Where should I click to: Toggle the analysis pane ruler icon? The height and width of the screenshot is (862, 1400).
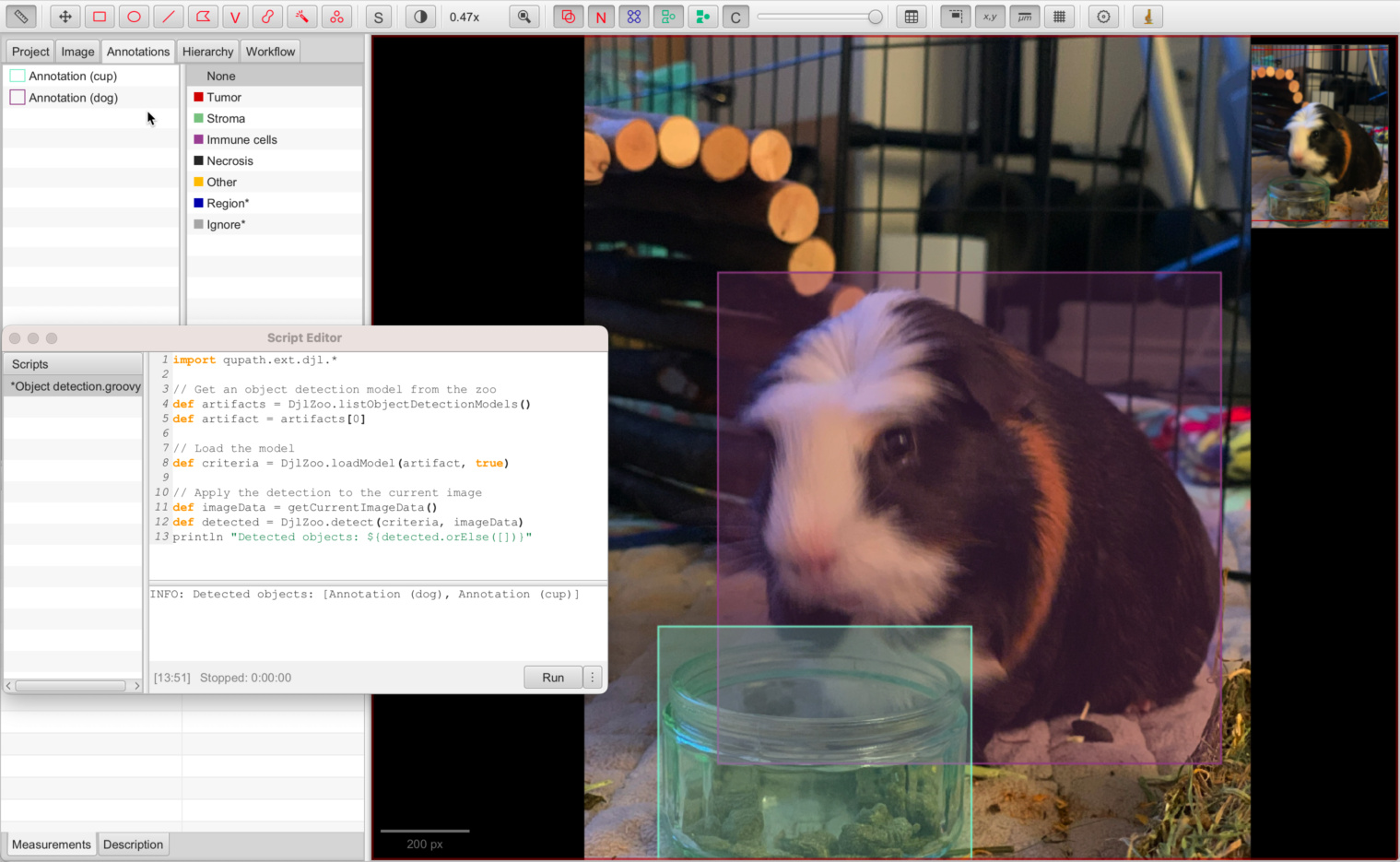click(21, 17)
